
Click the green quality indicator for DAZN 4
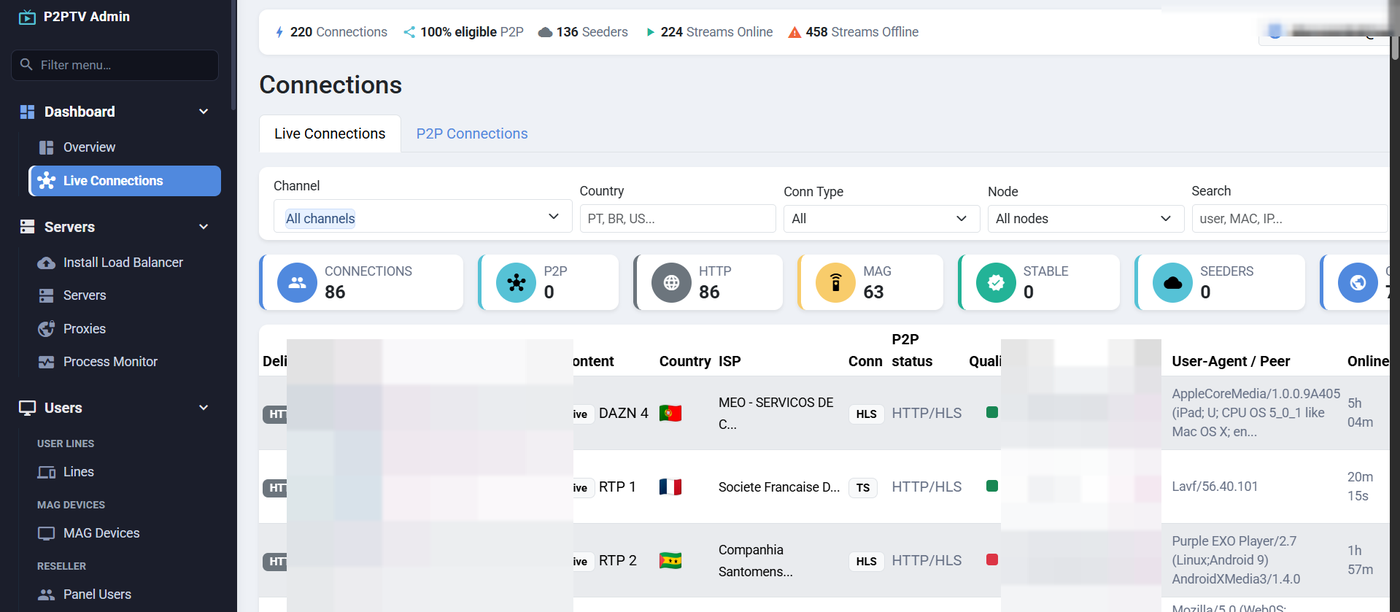tap(992, 412)
